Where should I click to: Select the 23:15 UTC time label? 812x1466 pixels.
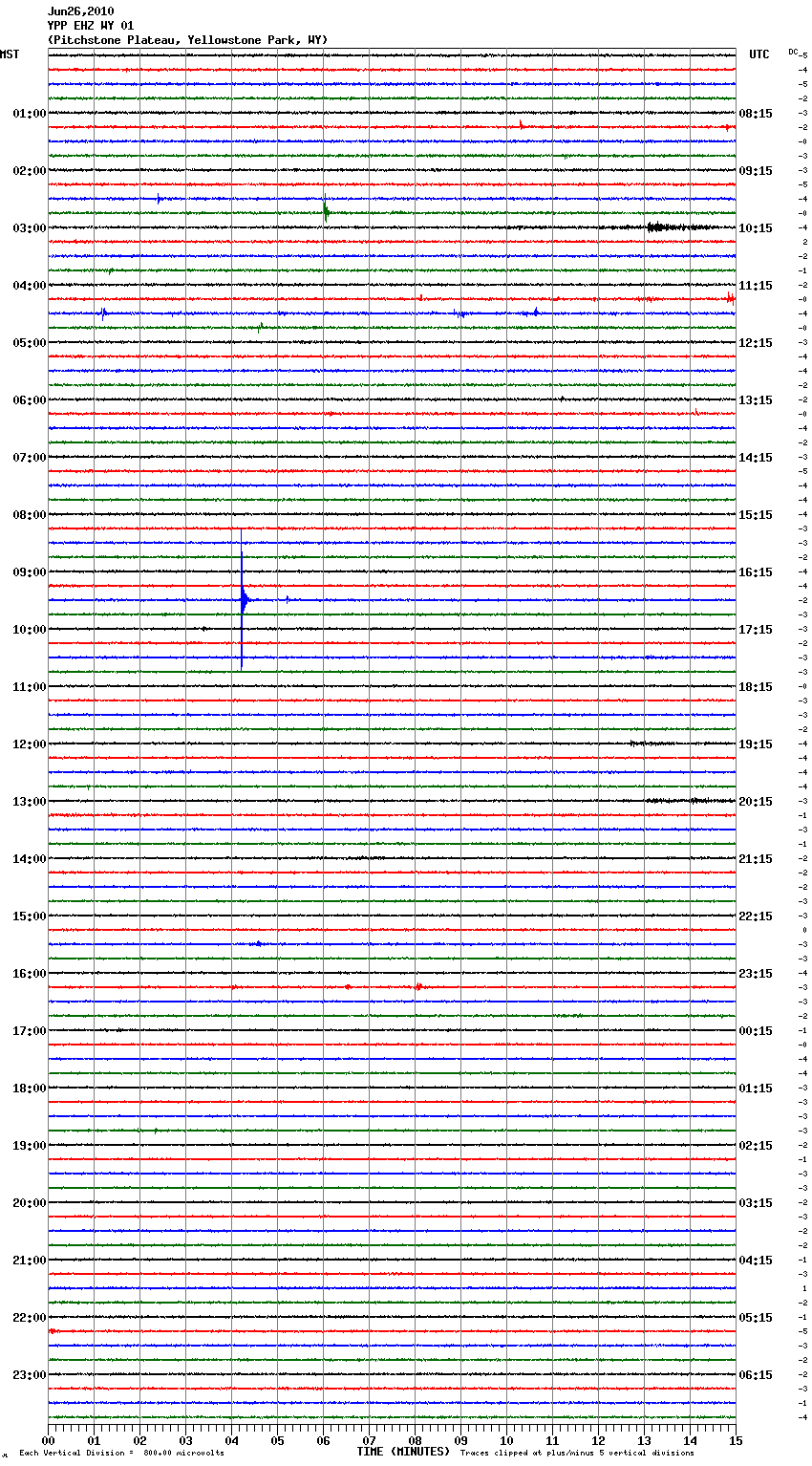coord(756,974)
